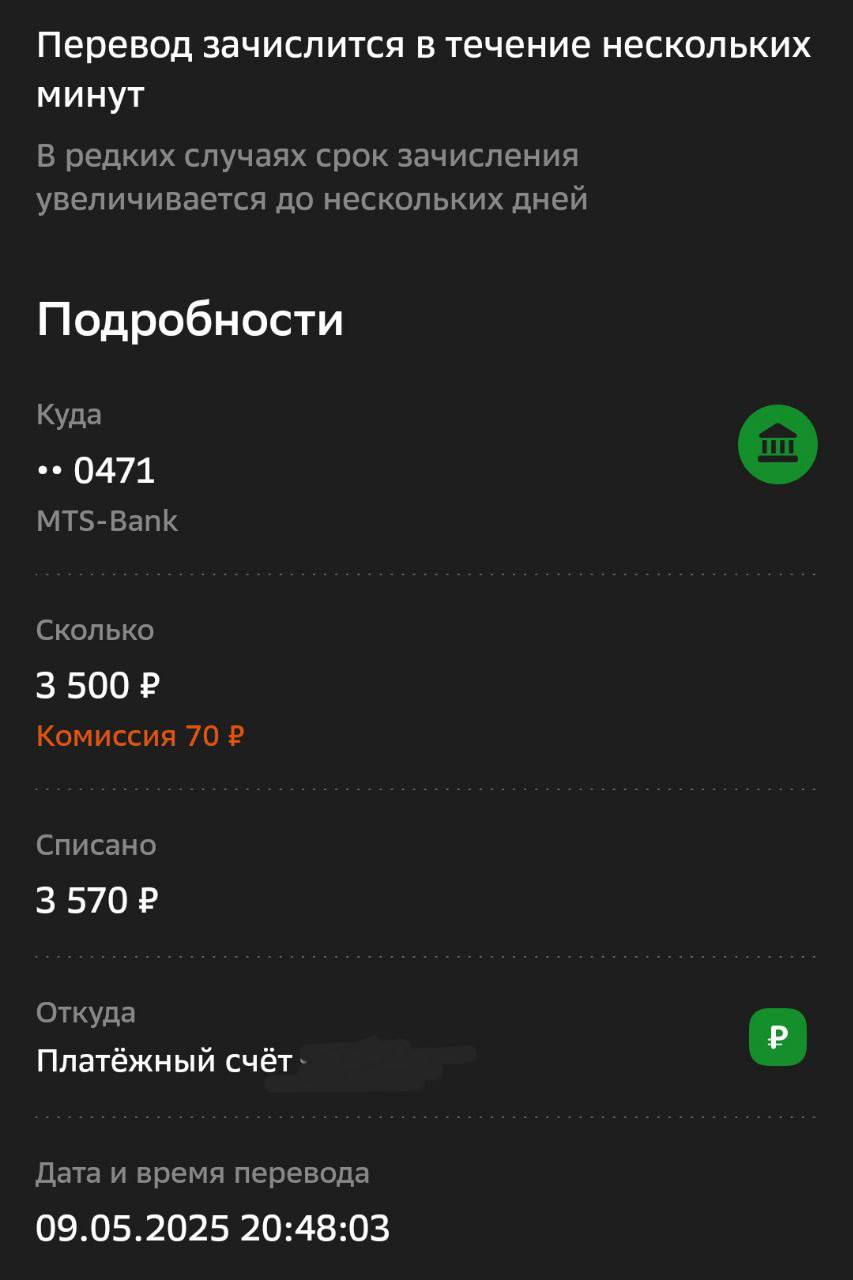
Task: Tap the debited 3 570 ₽ total
Action: pos(98,901)
